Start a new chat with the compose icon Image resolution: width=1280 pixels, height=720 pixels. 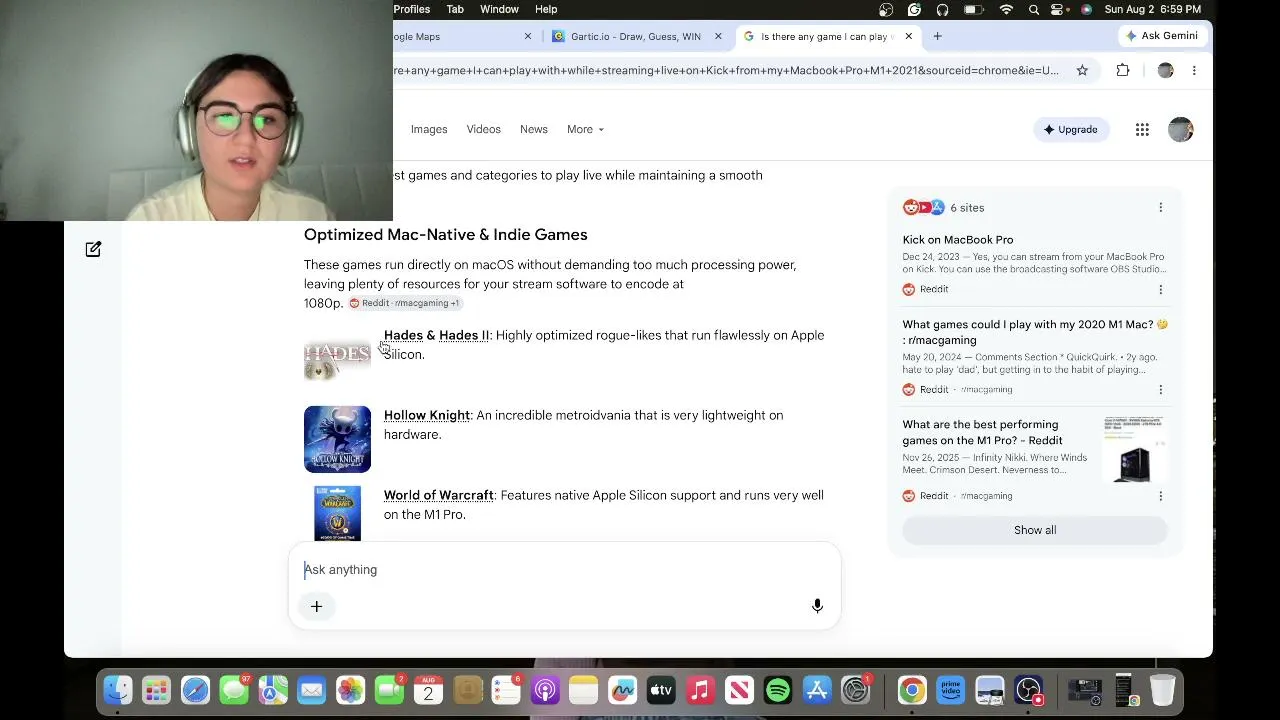[93, 249]
